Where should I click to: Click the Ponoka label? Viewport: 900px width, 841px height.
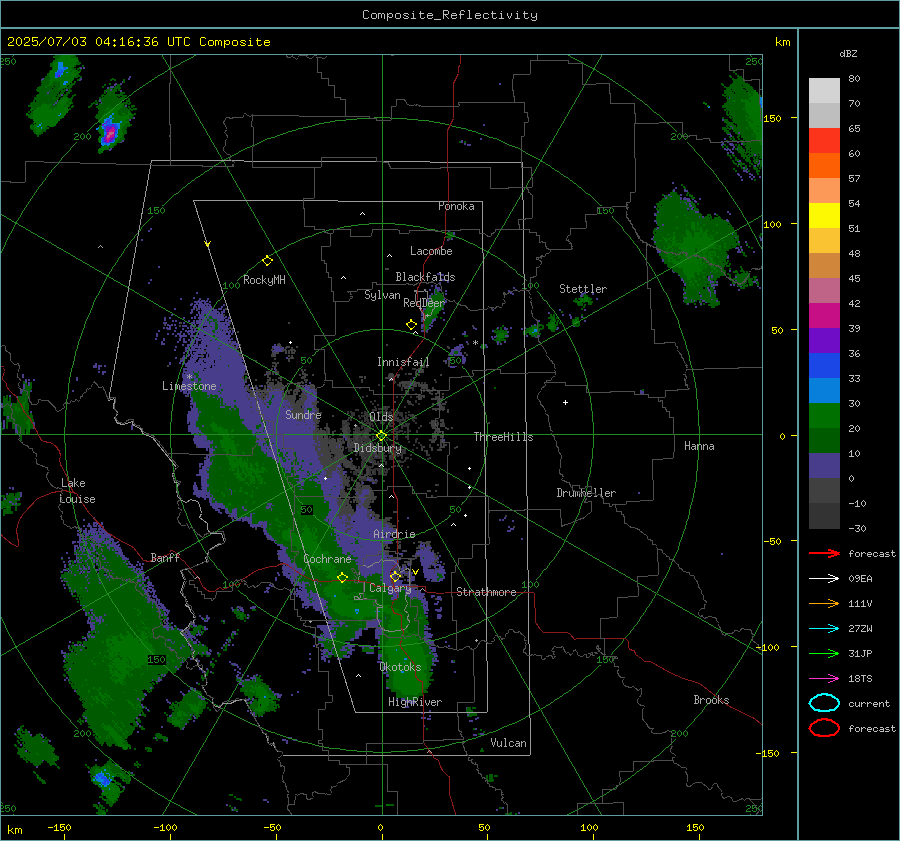(456, 206)
